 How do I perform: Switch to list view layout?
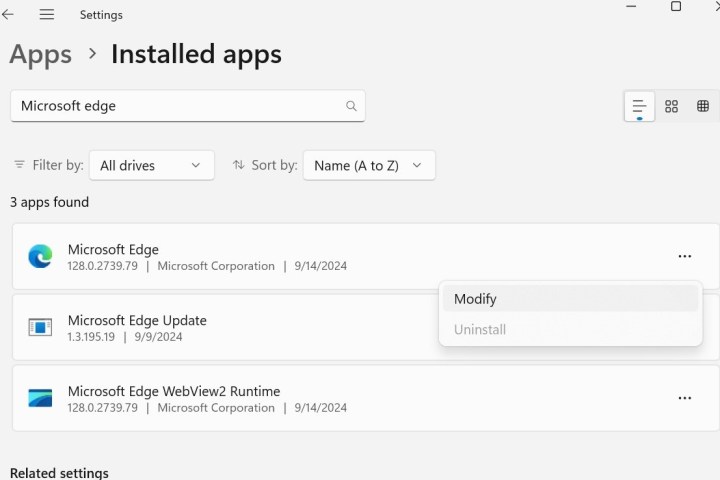click(x=639, y=106)
